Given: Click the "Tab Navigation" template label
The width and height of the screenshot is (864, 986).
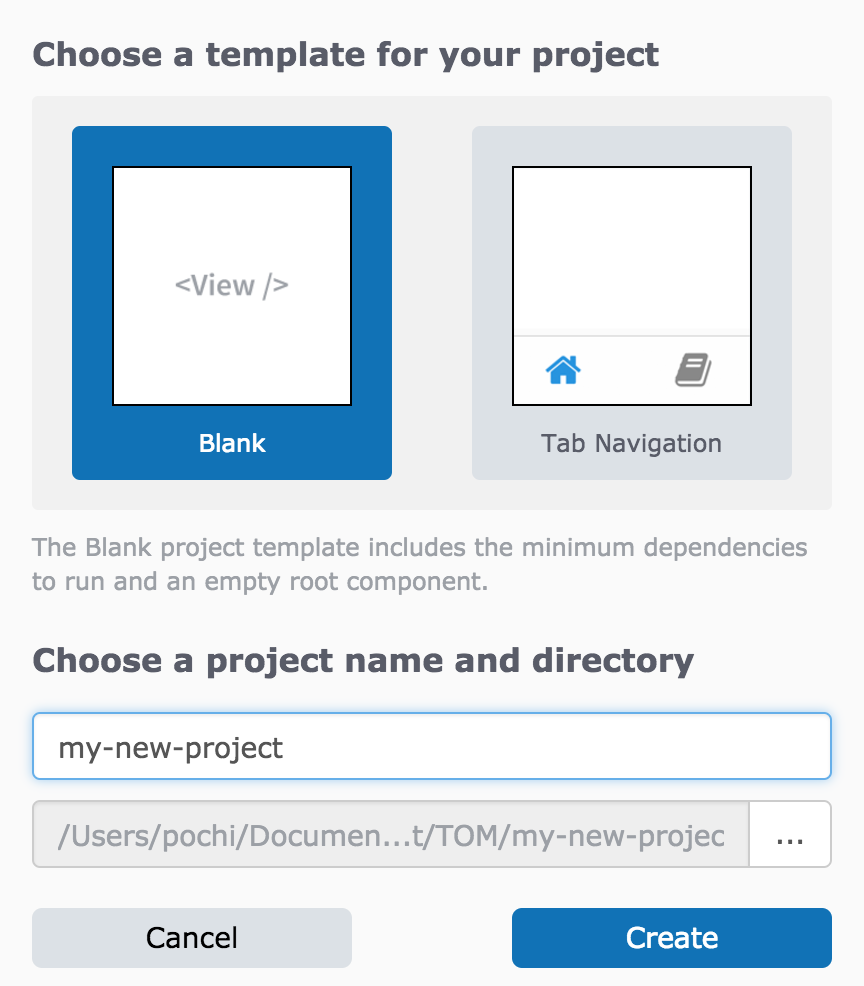Looking at the screenshot, I should [x=632, y=443].
